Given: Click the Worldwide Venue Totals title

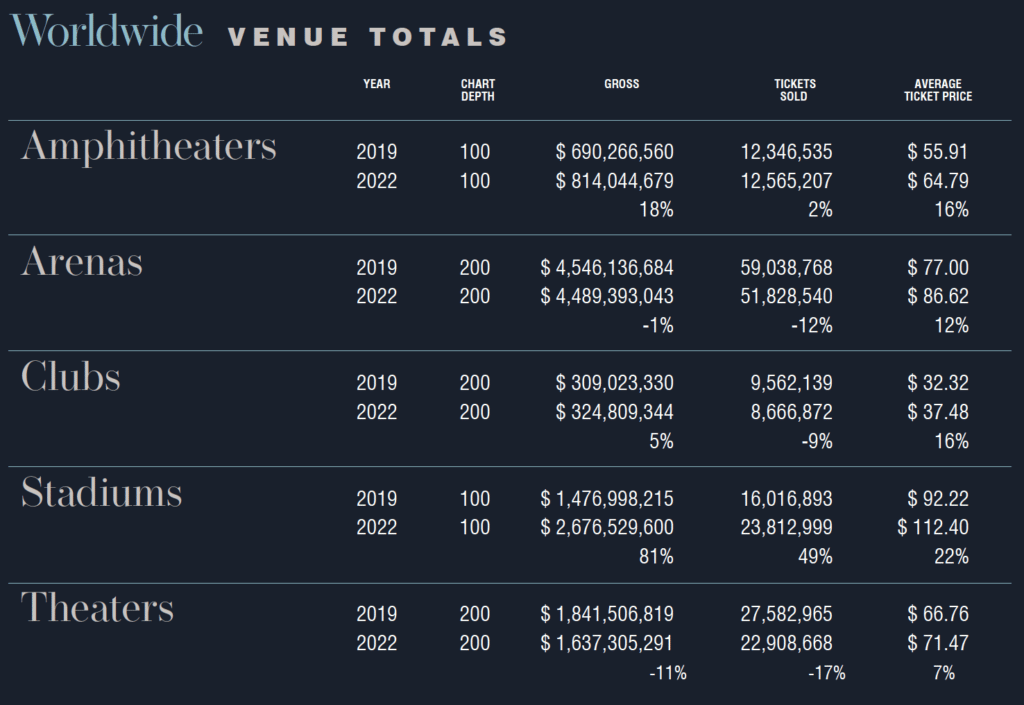Looking at the screenshot, I should (258, 33).
